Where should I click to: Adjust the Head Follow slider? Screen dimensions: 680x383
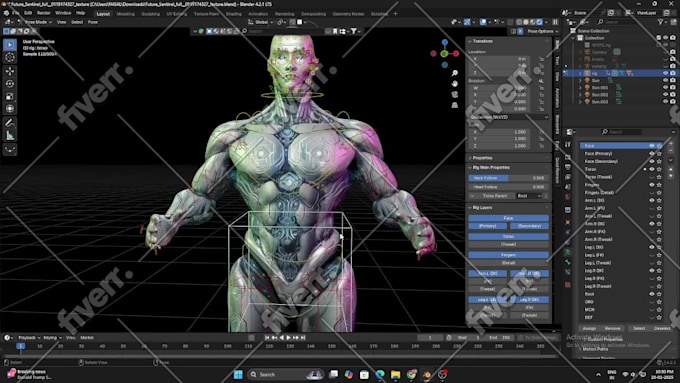pyautogui.click(x=507, y=187)
